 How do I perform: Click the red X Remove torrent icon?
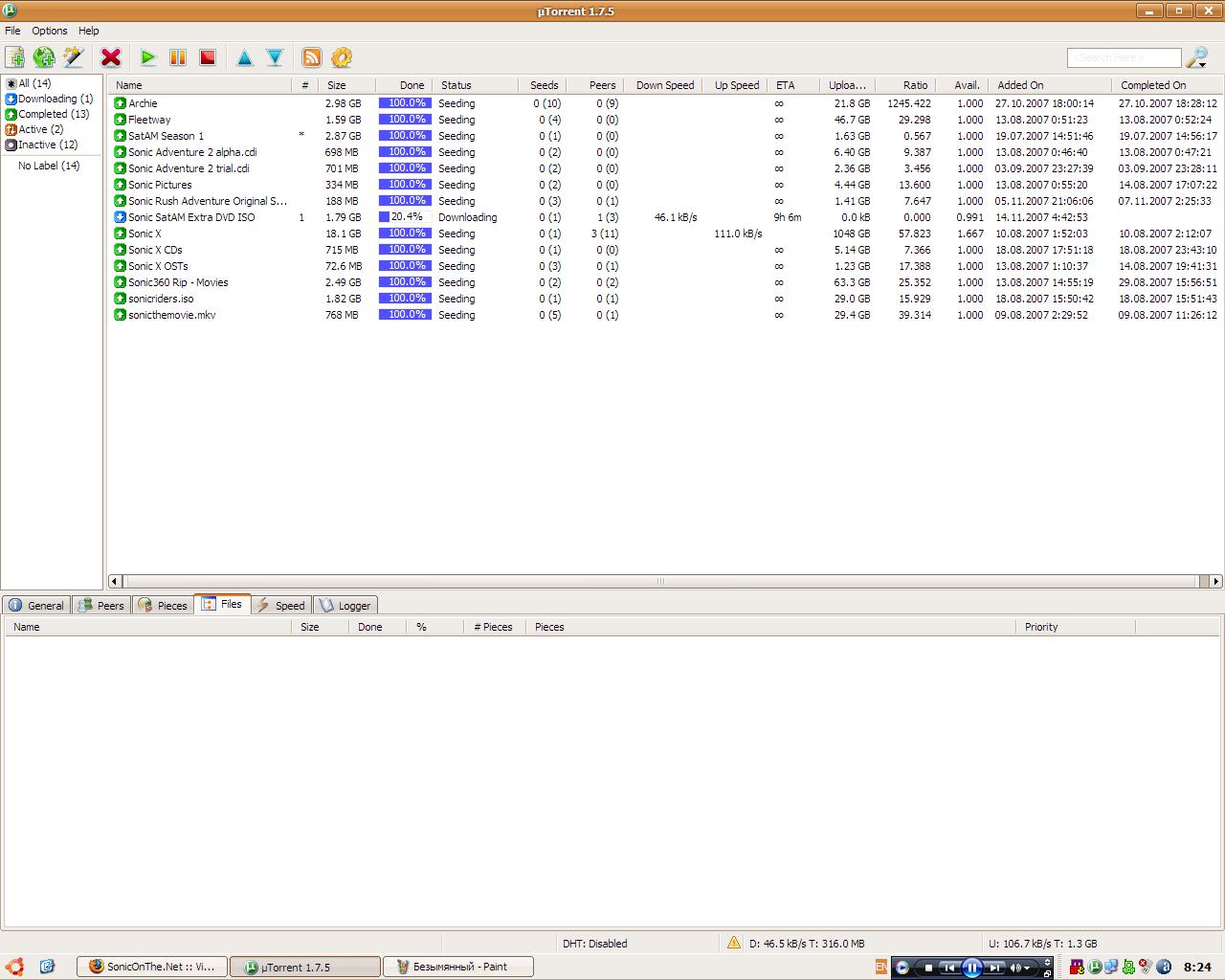coord(111,57)
